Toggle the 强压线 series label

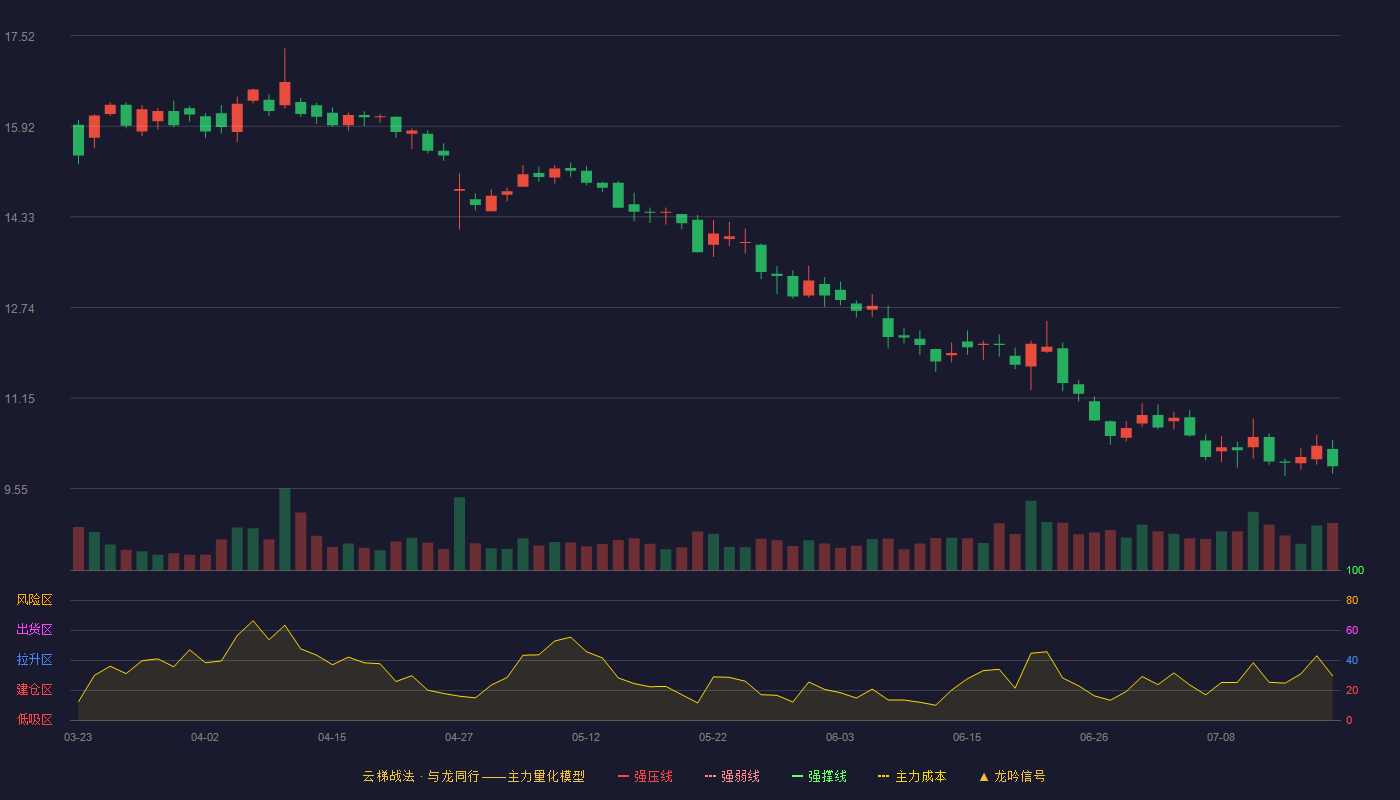coord(653,776)
